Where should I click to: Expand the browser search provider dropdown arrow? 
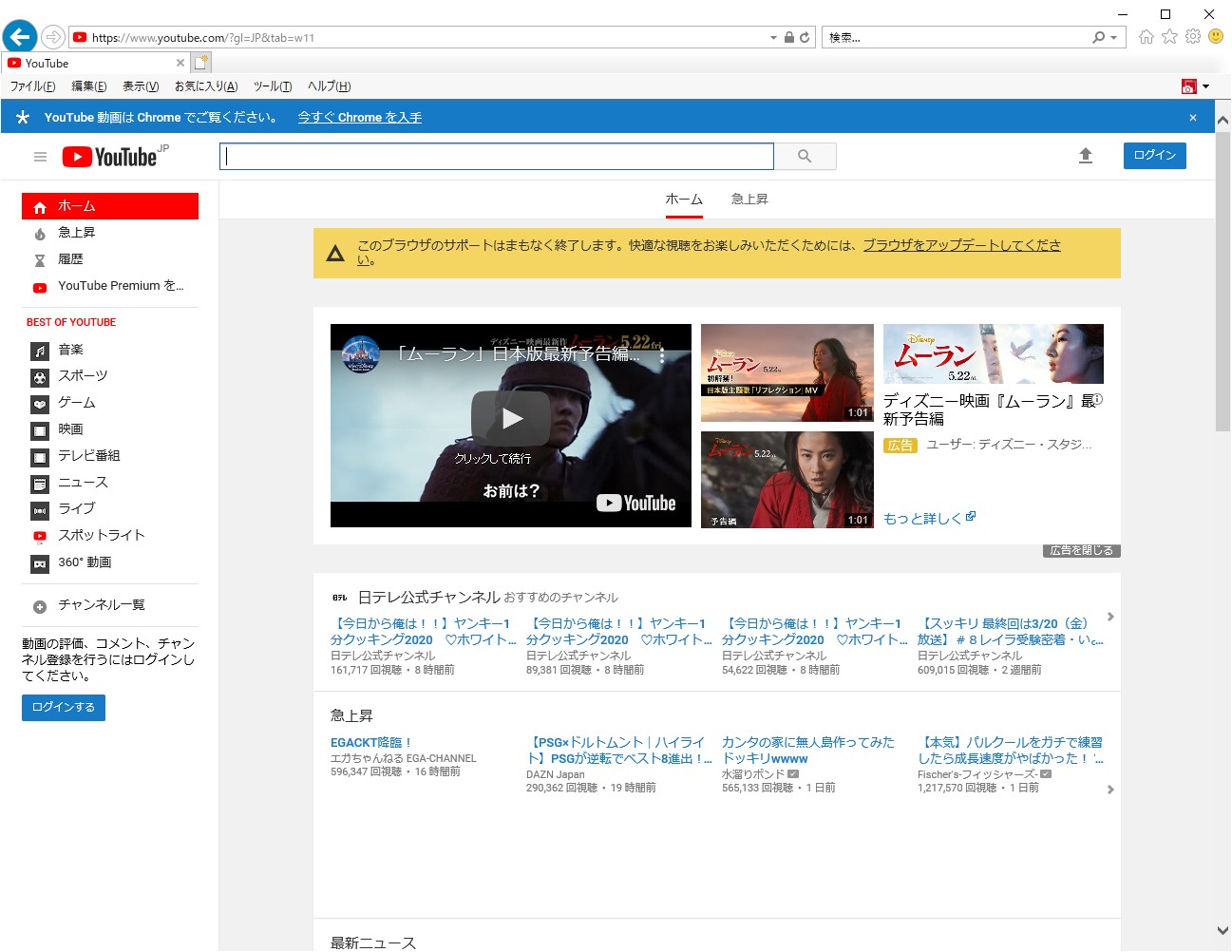tap(1114, 37)
